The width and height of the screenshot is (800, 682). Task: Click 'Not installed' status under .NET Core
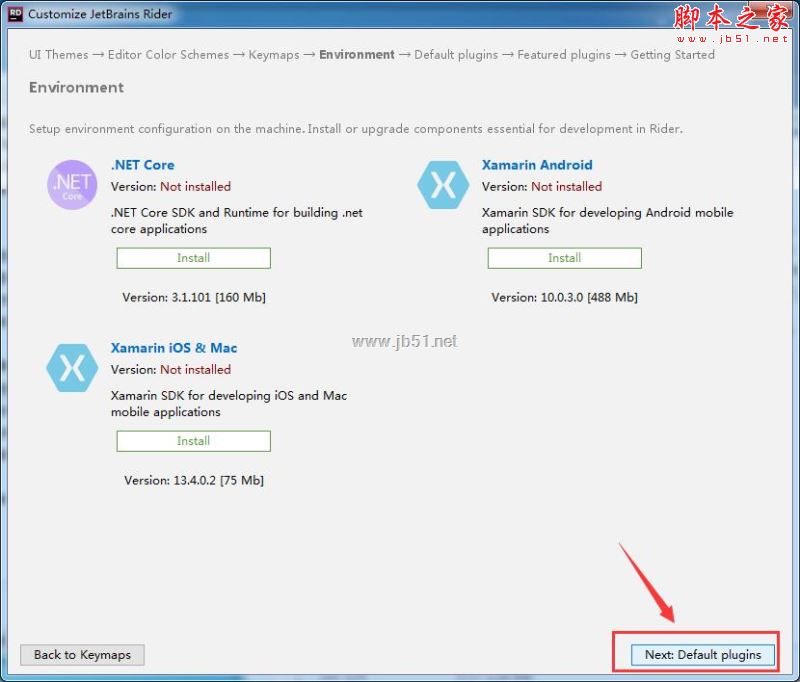195,187
